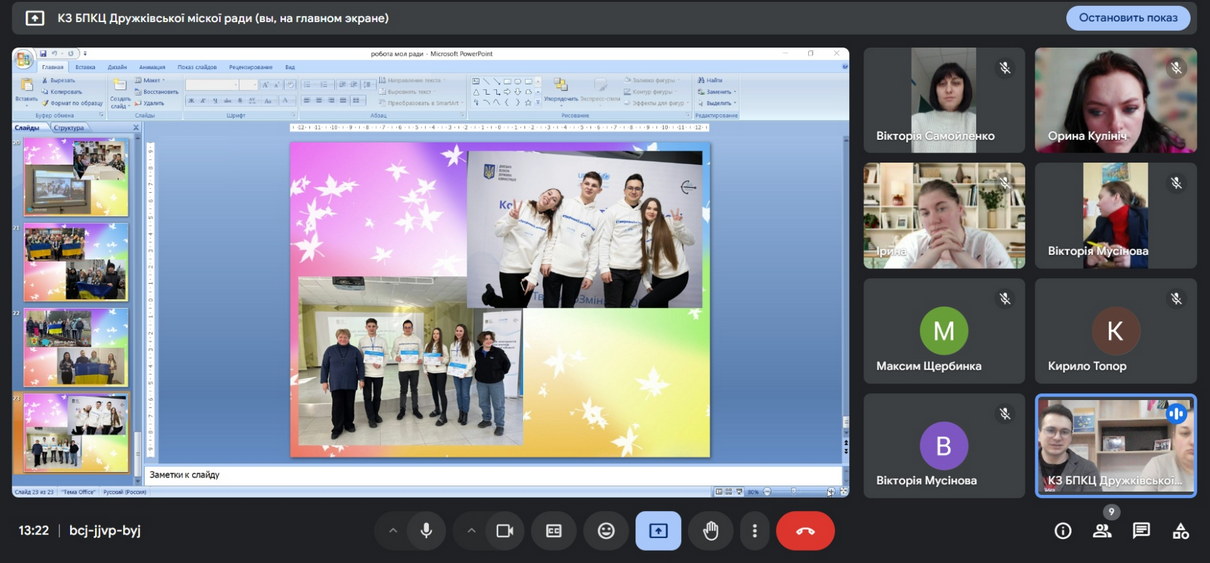Screen dimensions: 1210x563
Task: Turn on captions with the CC button
Action: tap(554, 531)
